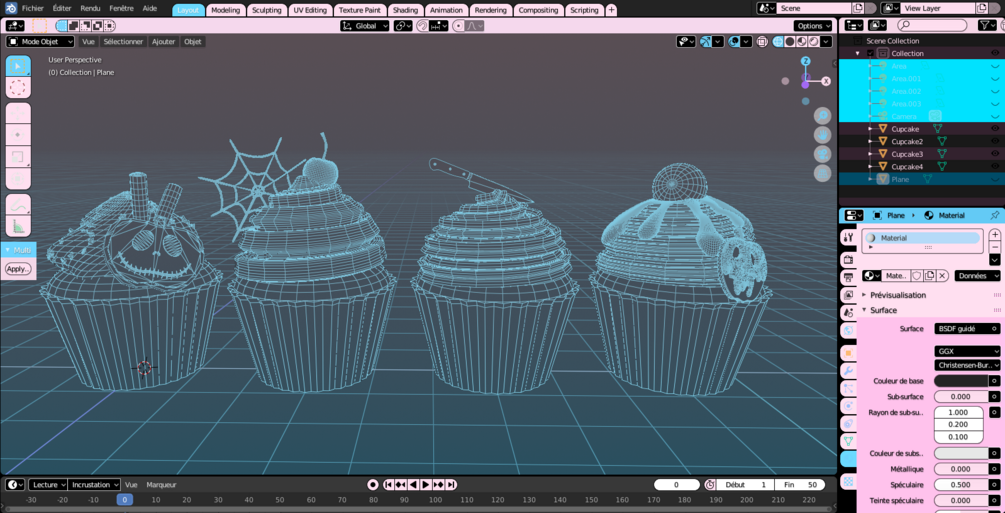Click the viewport zoom magnifier icon
Image resolution: width=1005 pixels, height=513 pixels.
point(823,116)
